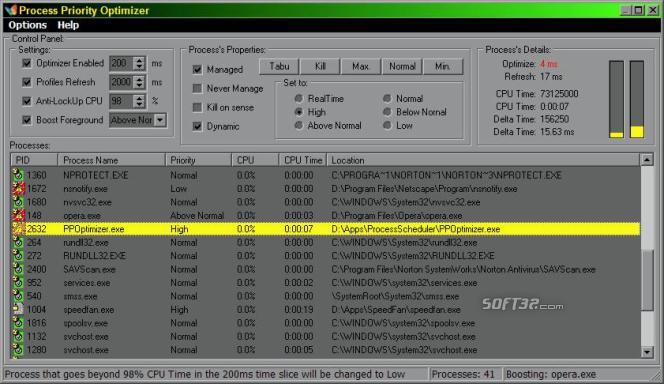The width and height of the screenshot is (664, 384).
Task: Click the process list scrollbar thumb
Action: click(x=647, y=280)
